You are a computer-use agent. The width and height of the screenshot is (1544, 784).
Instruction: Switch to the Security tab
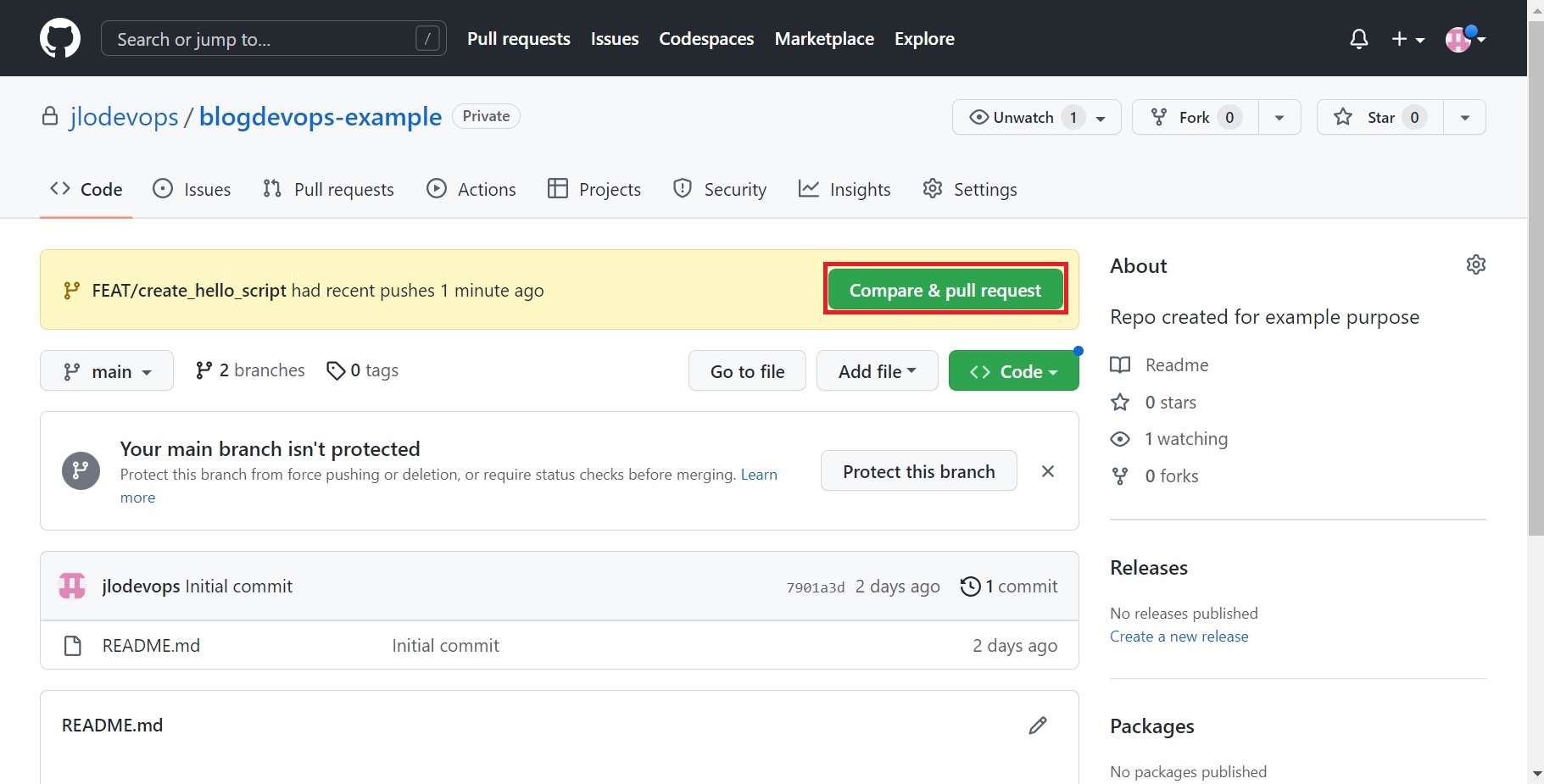point(720,189)
